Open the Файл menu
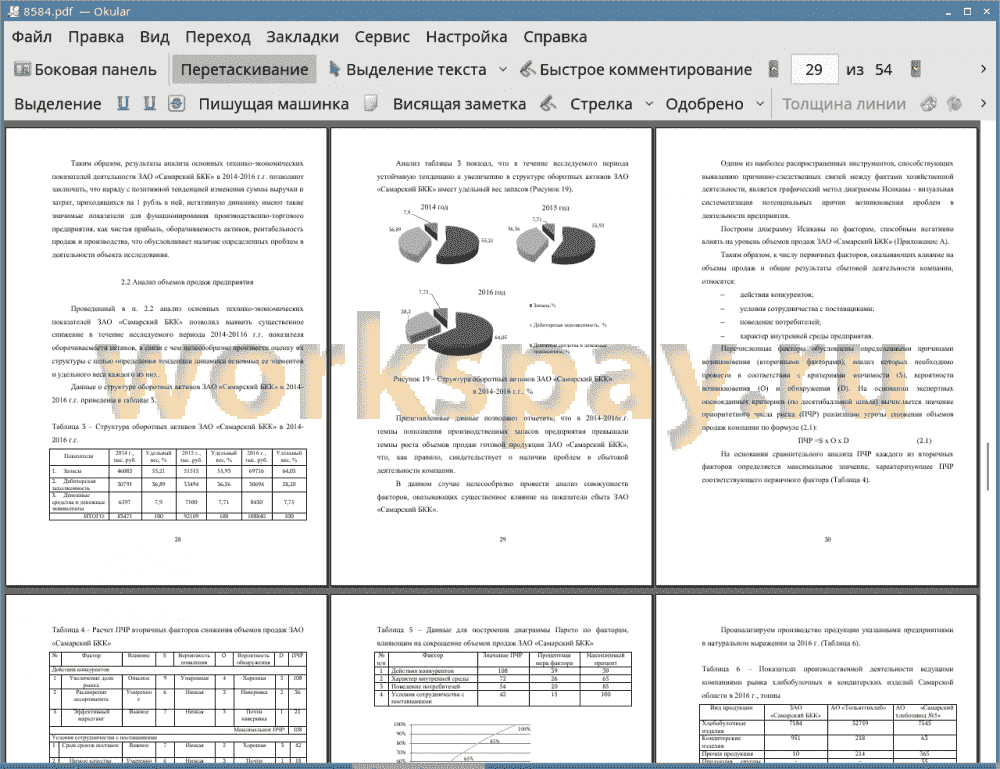Viewport: 1000px width, 769px height. coord(32,37)
